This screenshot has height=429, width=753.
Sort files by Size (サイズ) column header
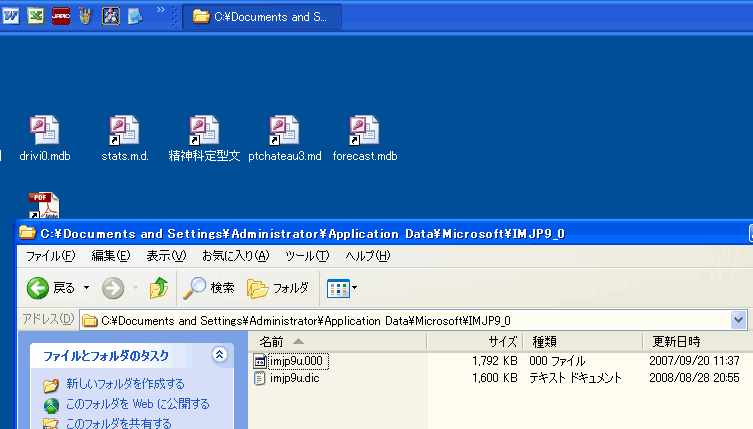pos(475,342)
